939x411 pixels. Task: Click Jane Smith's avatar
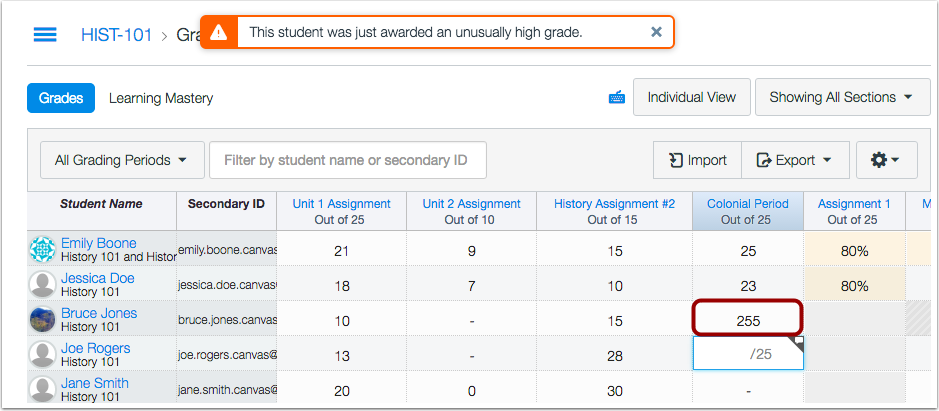(43, 389)
